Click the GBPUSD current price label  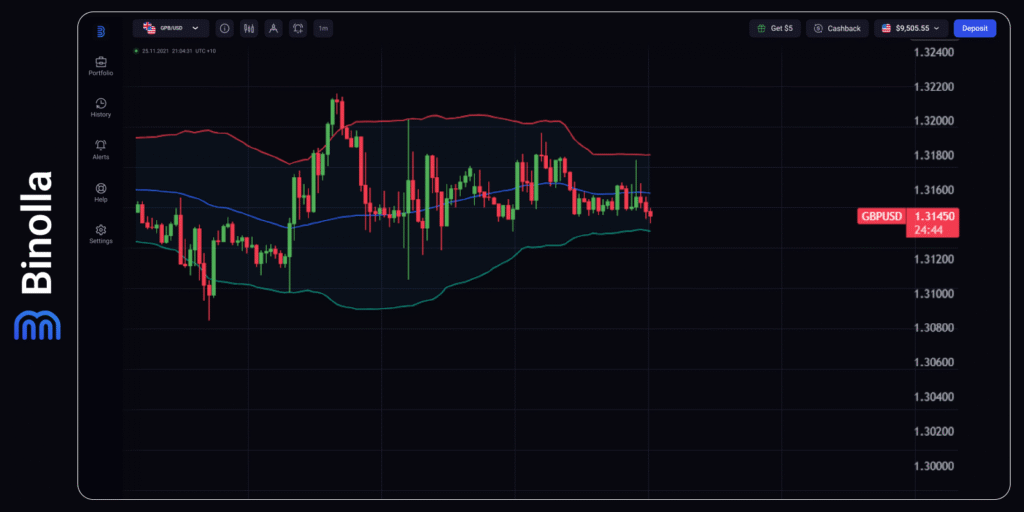[882, 216]
